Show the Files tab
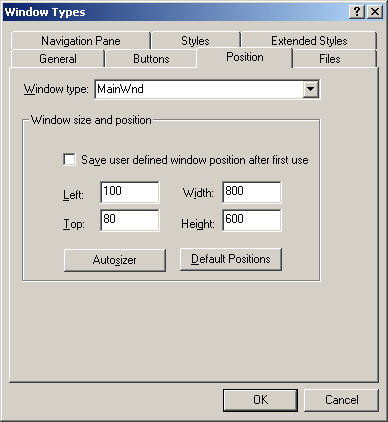The image size is (388, 422). pos(330,59)
